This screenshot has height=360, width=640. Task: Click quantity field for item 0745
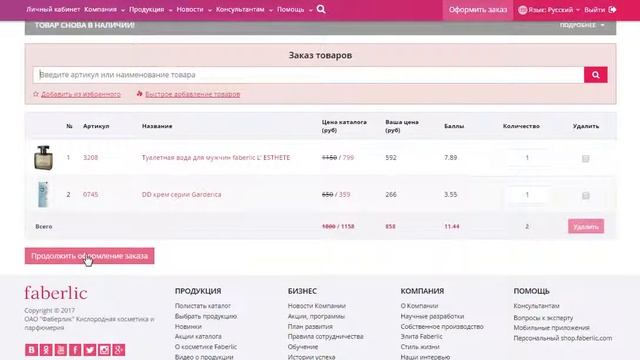(x=527, y=195)
